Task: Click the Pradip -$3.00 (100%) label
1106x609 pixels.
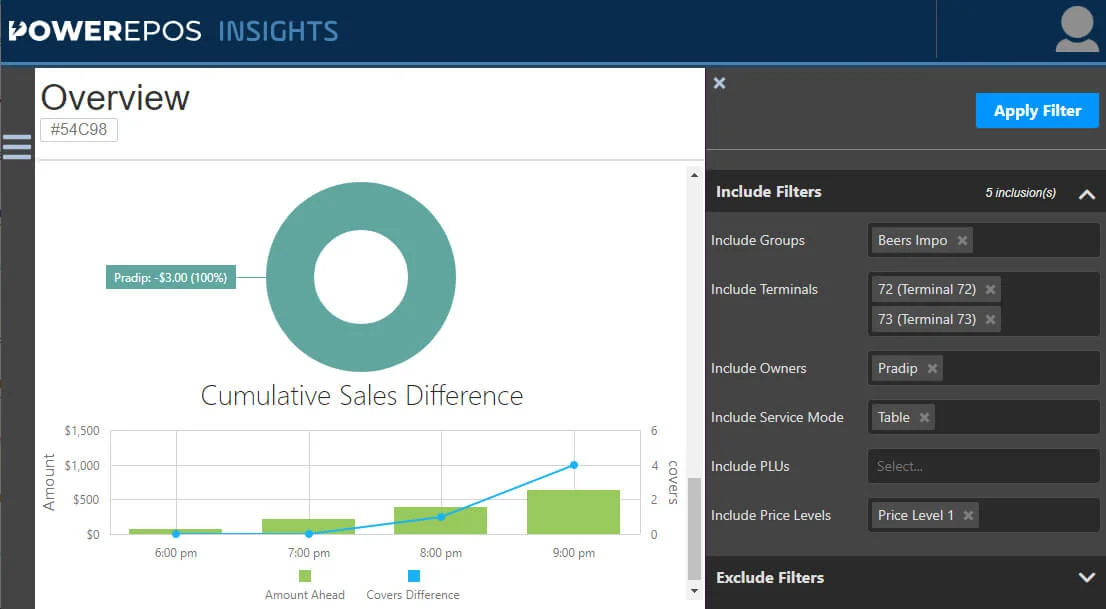Action: point(171,277)
